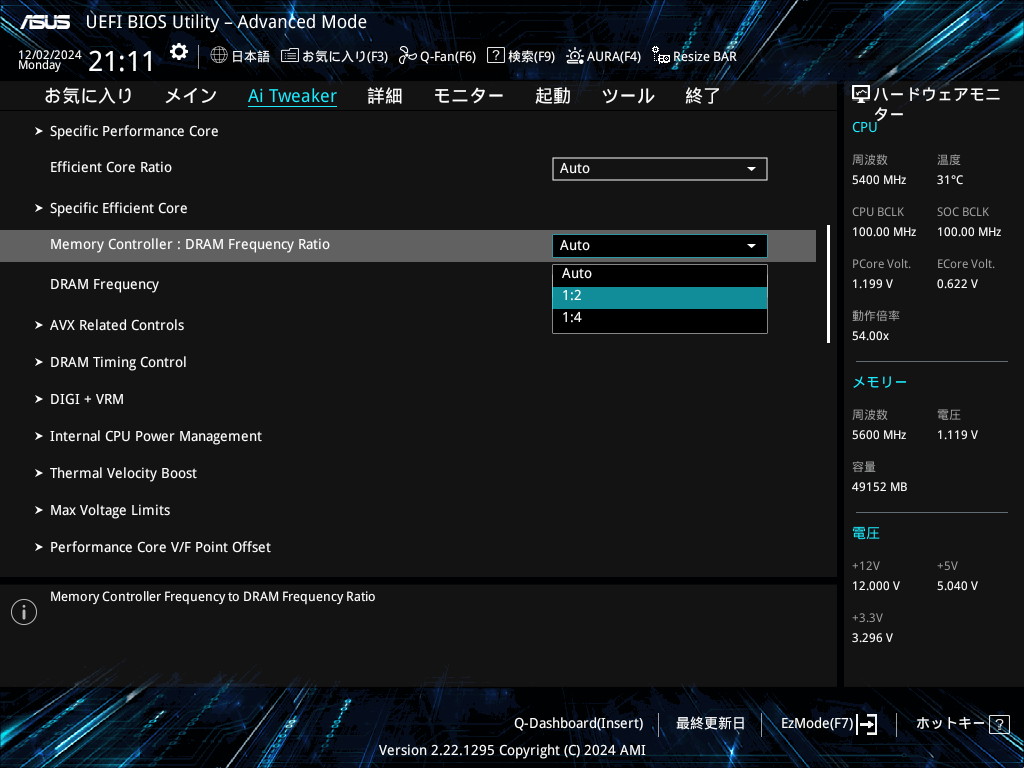
Task: Expand DRAM Timing Control submenu
Action: click(118, 362)
